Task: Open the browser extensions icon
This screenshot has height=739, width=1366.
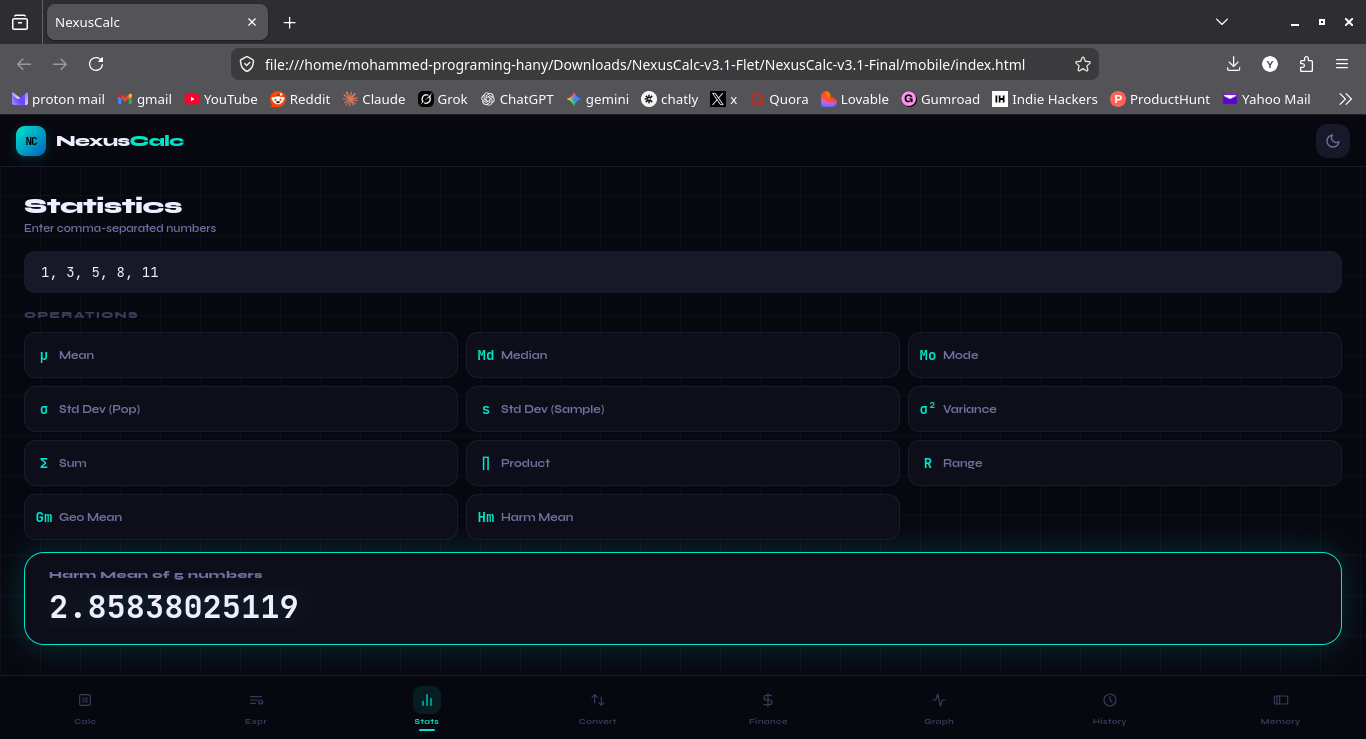Action: pyautogui.click(x=1306, y=64)
